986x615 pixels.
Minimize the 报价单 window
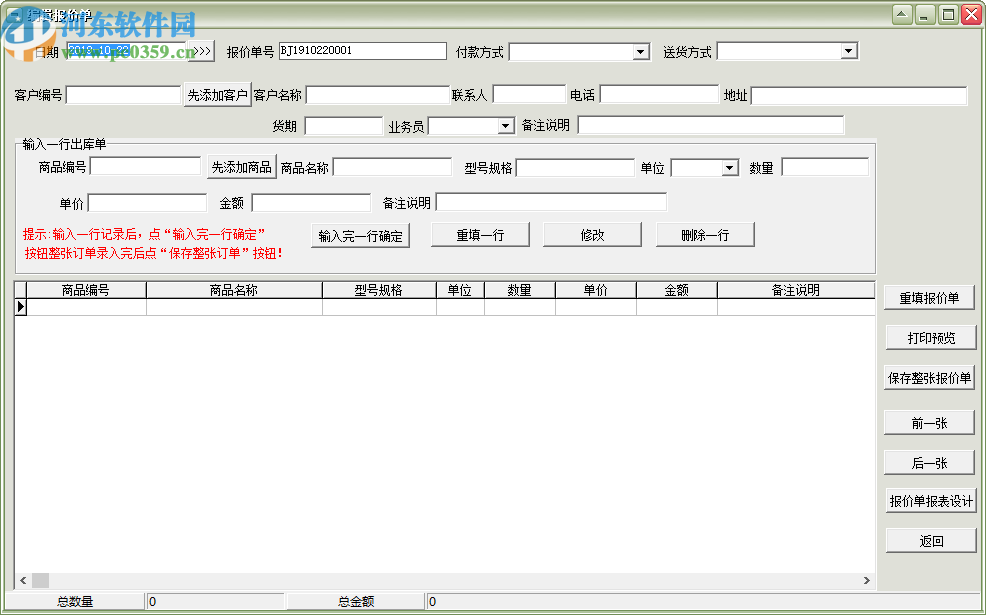click(x=924, y=15)
